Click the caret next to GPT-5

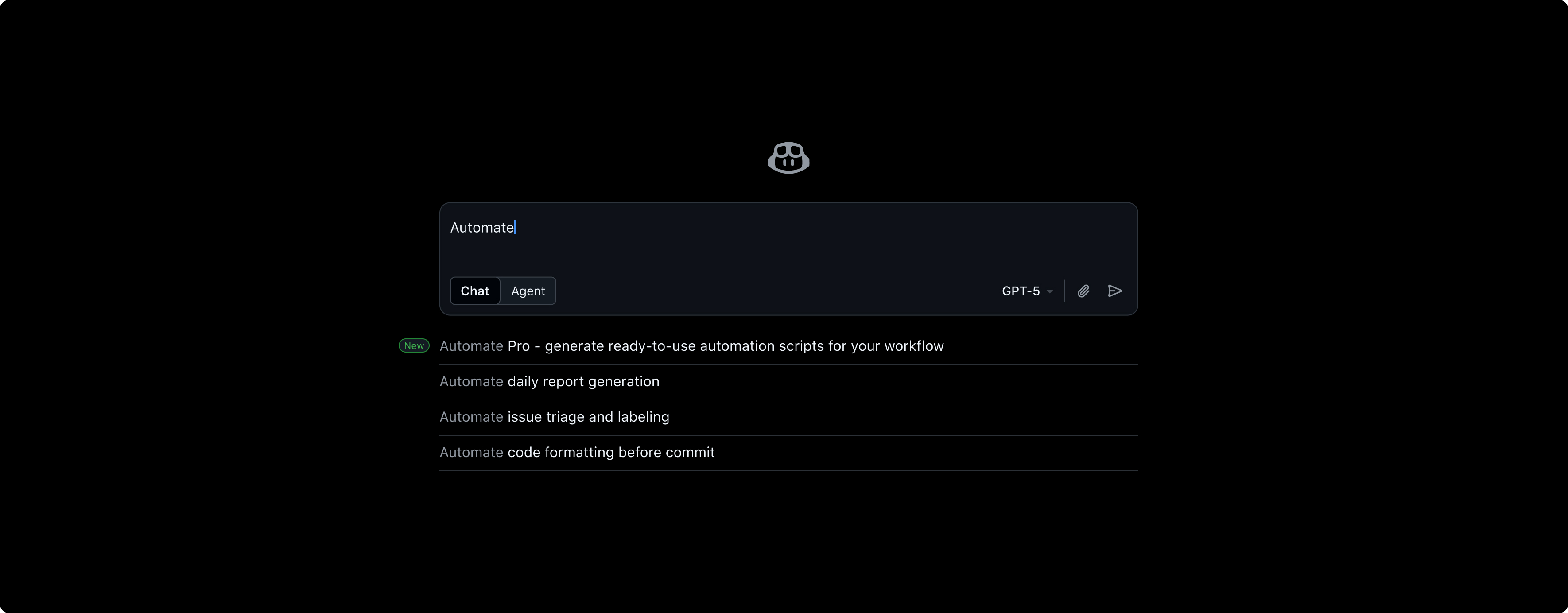tap(1050, 291)
